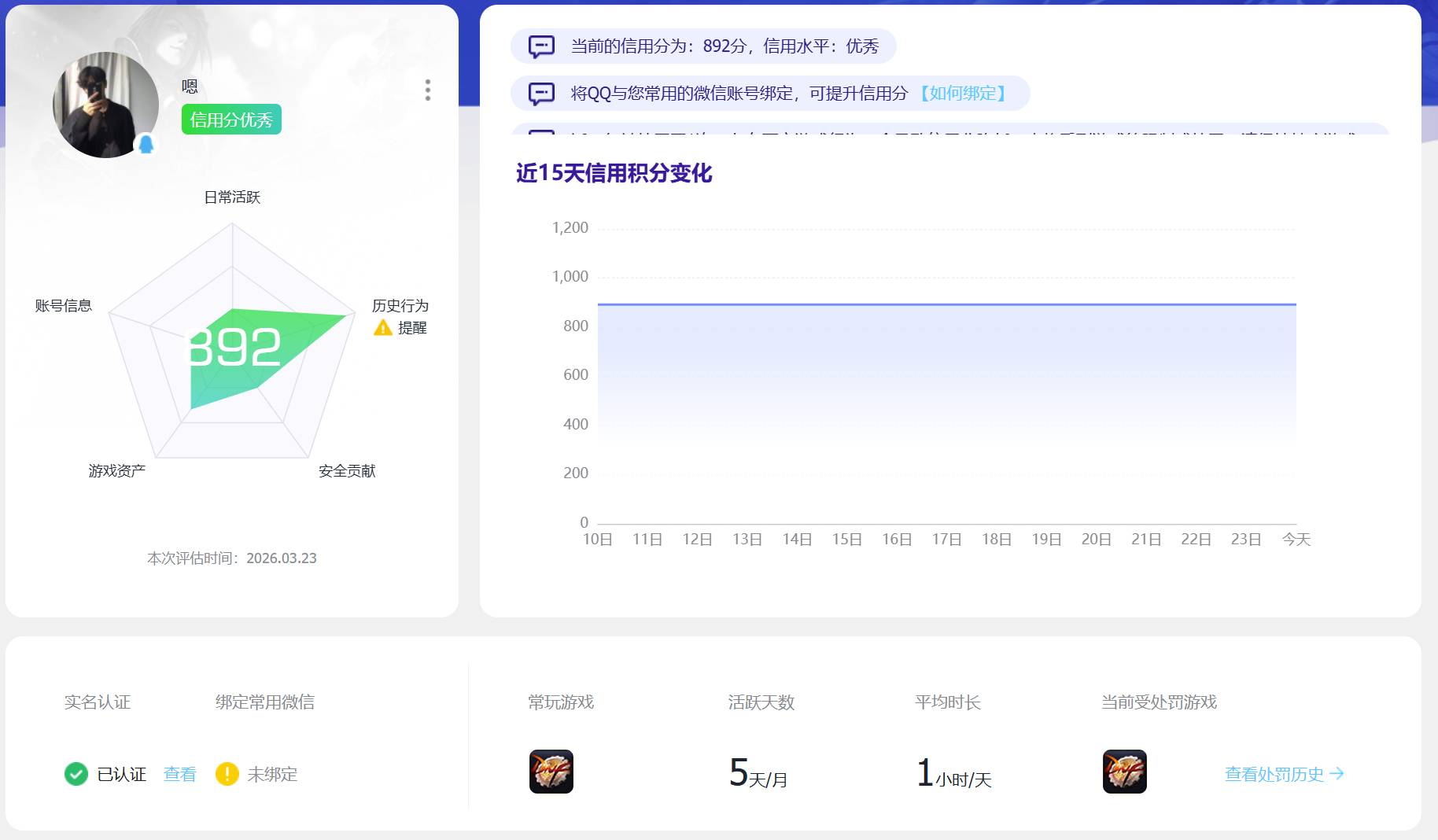Viewport: 1438px width, 840px height.
Task: Open the 【如何绑定】 link
Action: point(964,93)
